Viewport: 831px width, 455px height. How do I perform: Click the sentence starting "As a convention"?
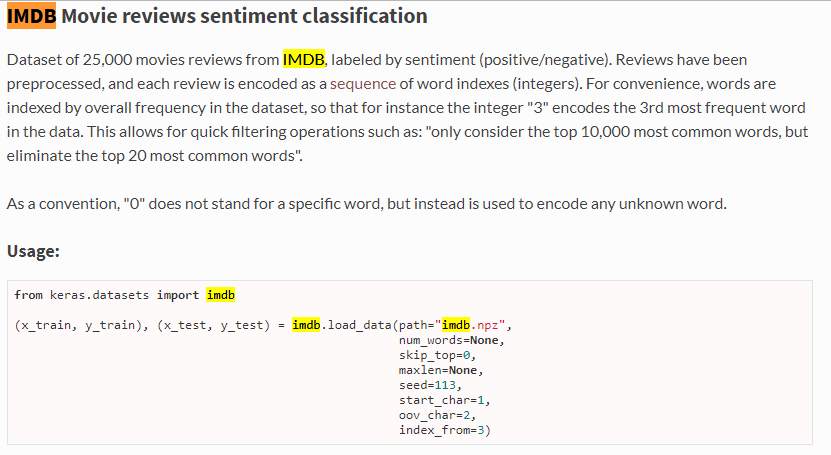pos(367,204)
